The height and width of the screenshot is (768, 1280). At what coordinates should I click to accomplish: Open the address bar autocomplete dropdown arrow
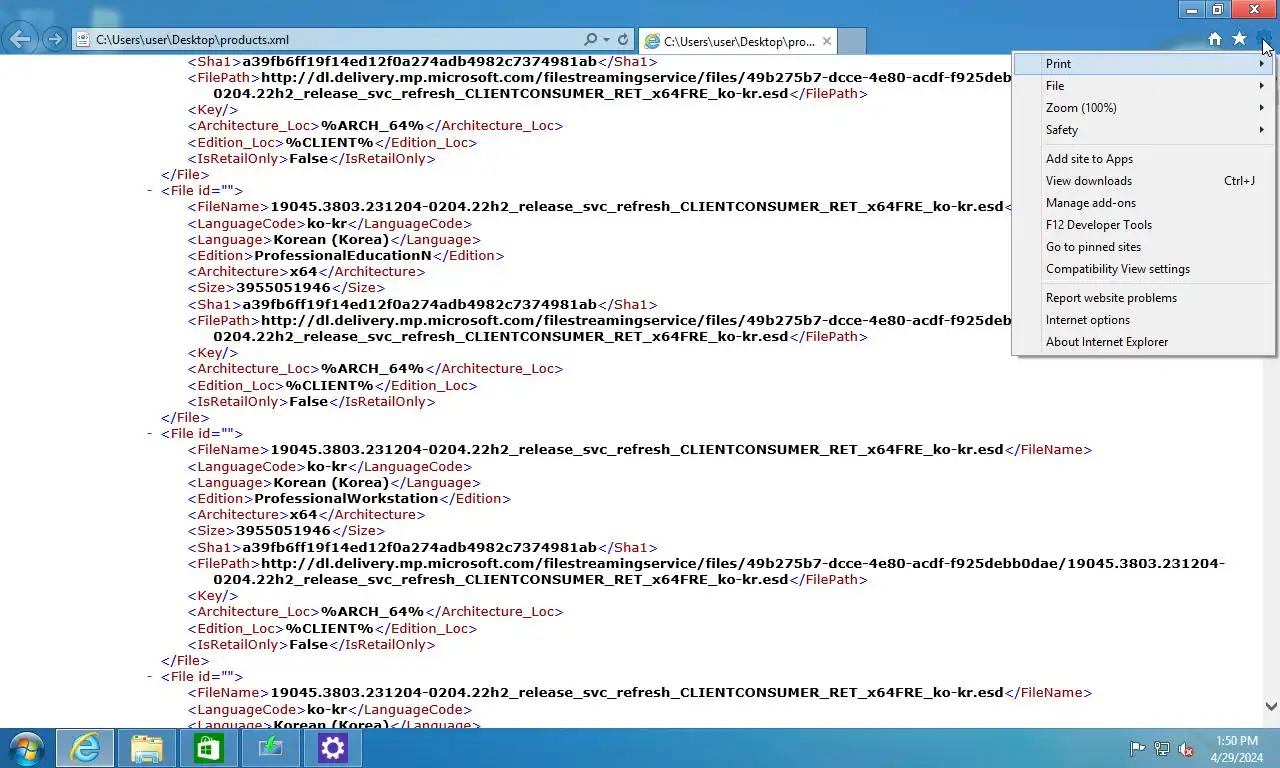pyautogui.click(x=607, y=40)
